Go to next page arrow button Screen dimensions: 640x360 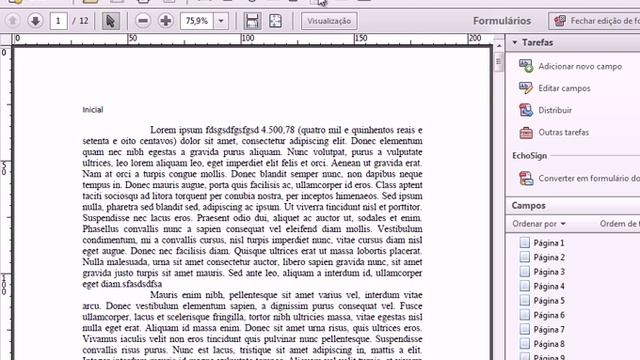(x=36, y=20)
